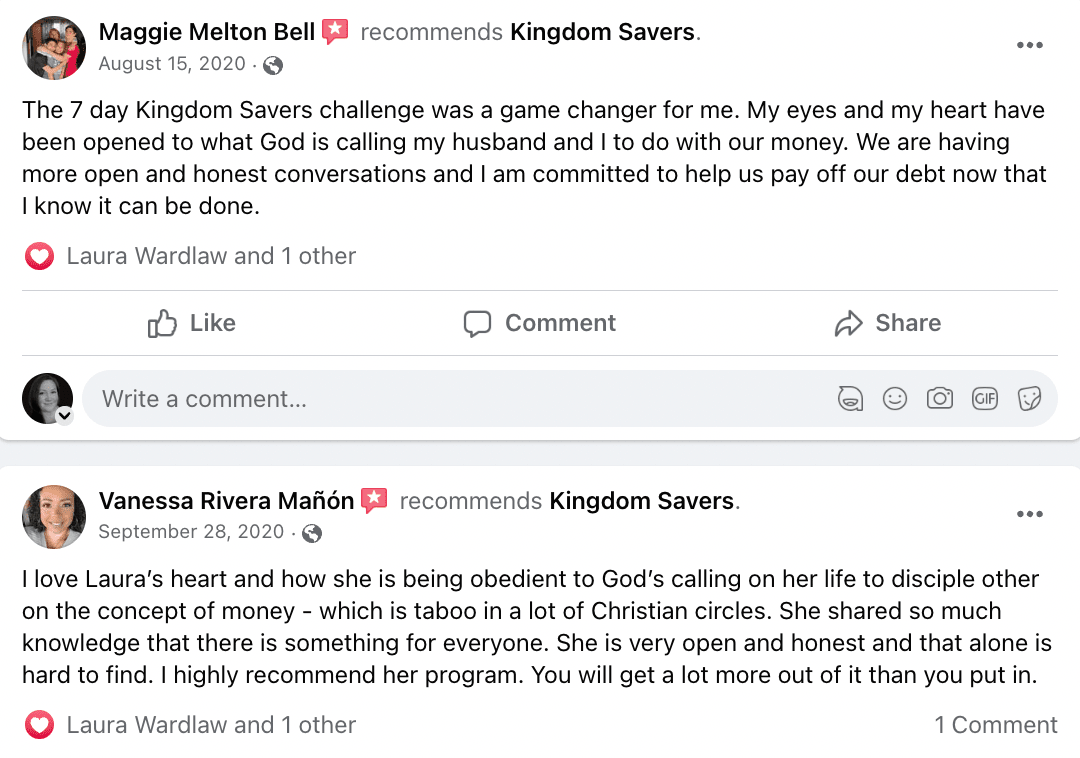
Task: Open Vanessa Rivera Mañón's profile link
Action: tap(226, 501)
